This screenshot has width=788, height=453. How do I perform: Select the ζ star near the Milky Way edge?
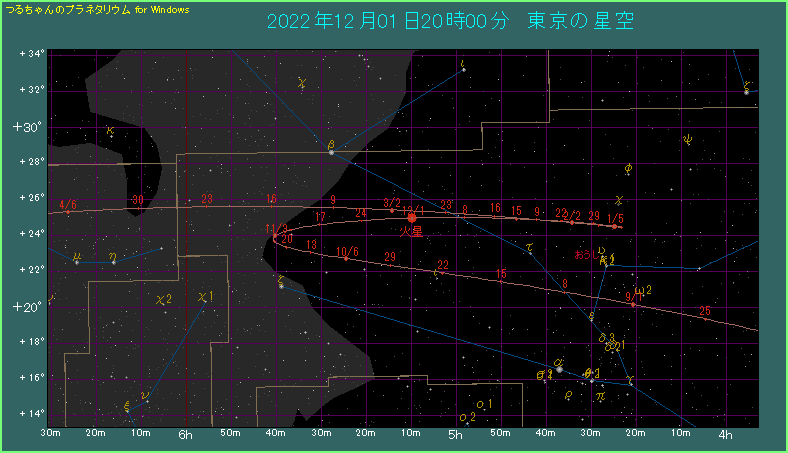281,285
